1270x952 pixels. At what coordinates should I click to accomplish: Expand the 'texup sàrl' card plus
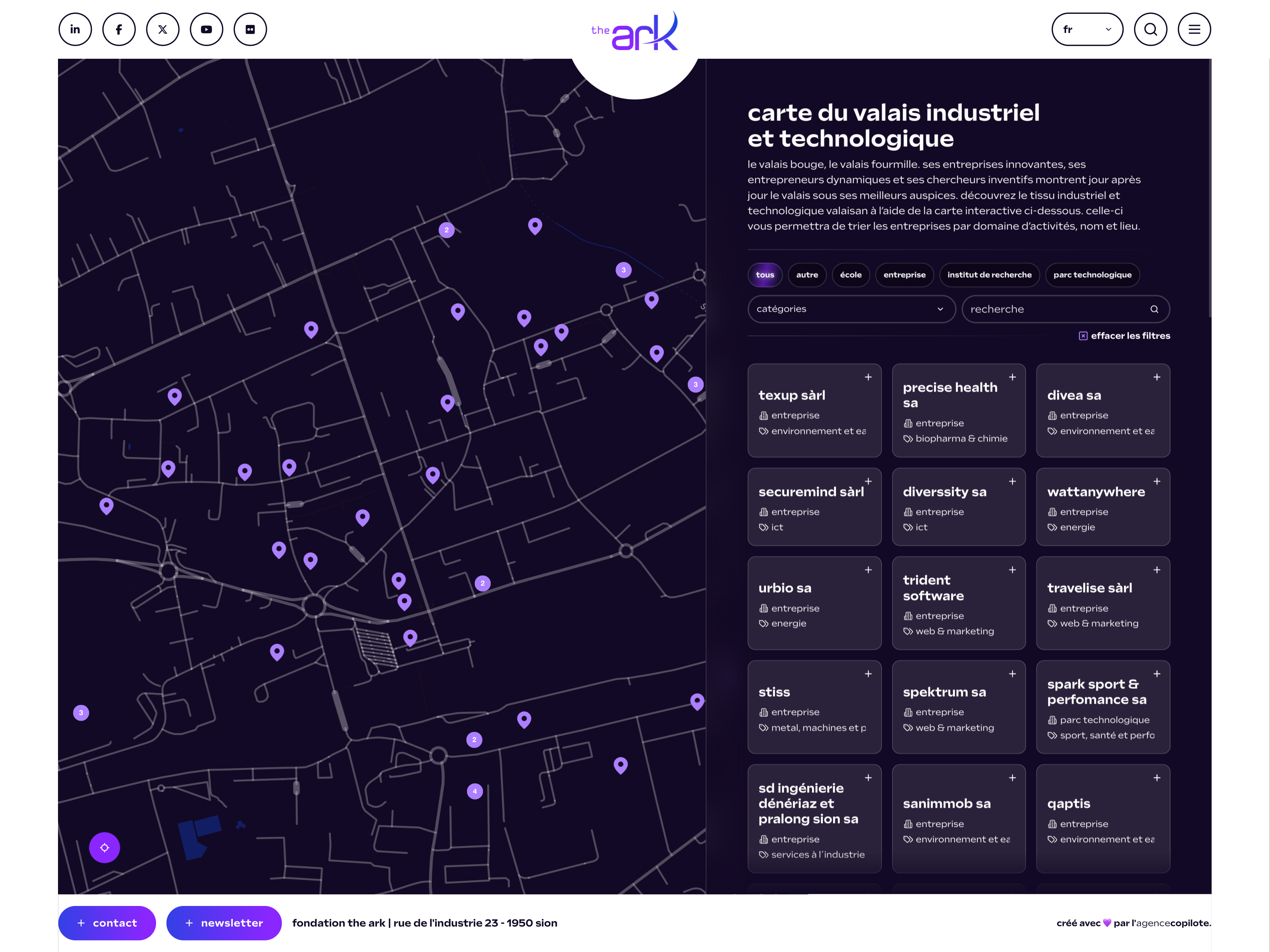(x=868, y=377)
